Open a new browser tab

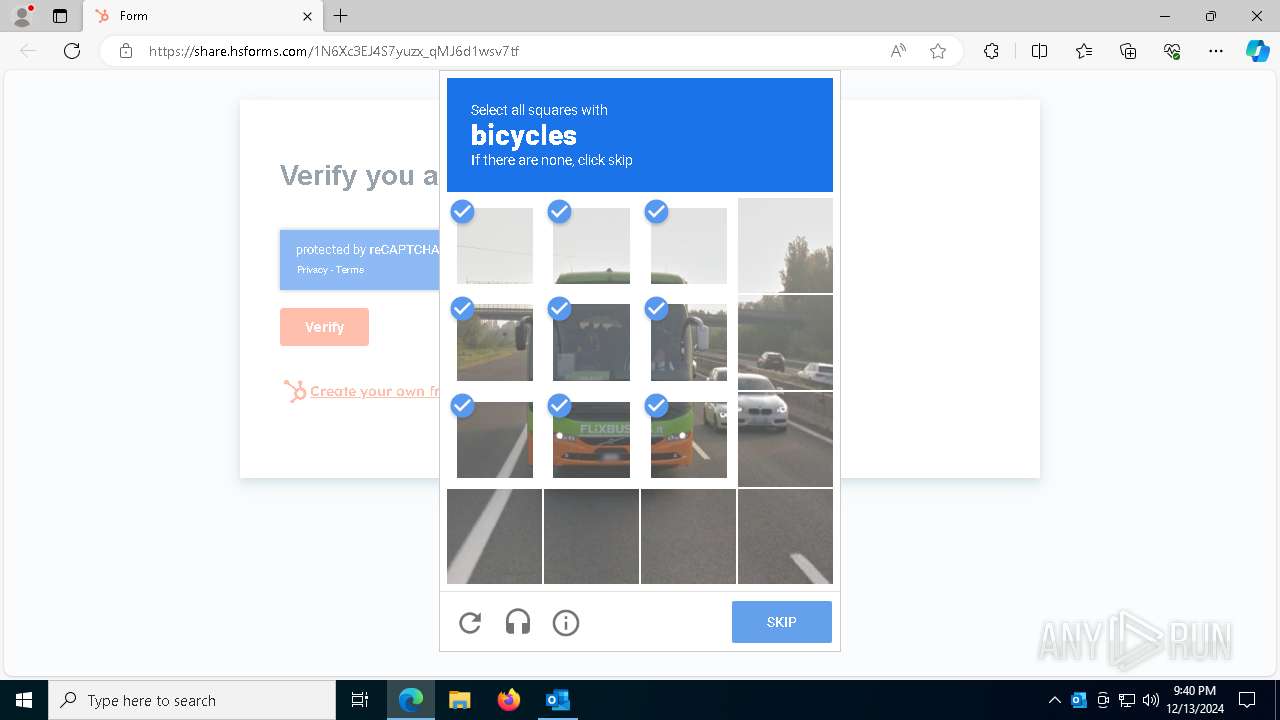coord(341,16)
